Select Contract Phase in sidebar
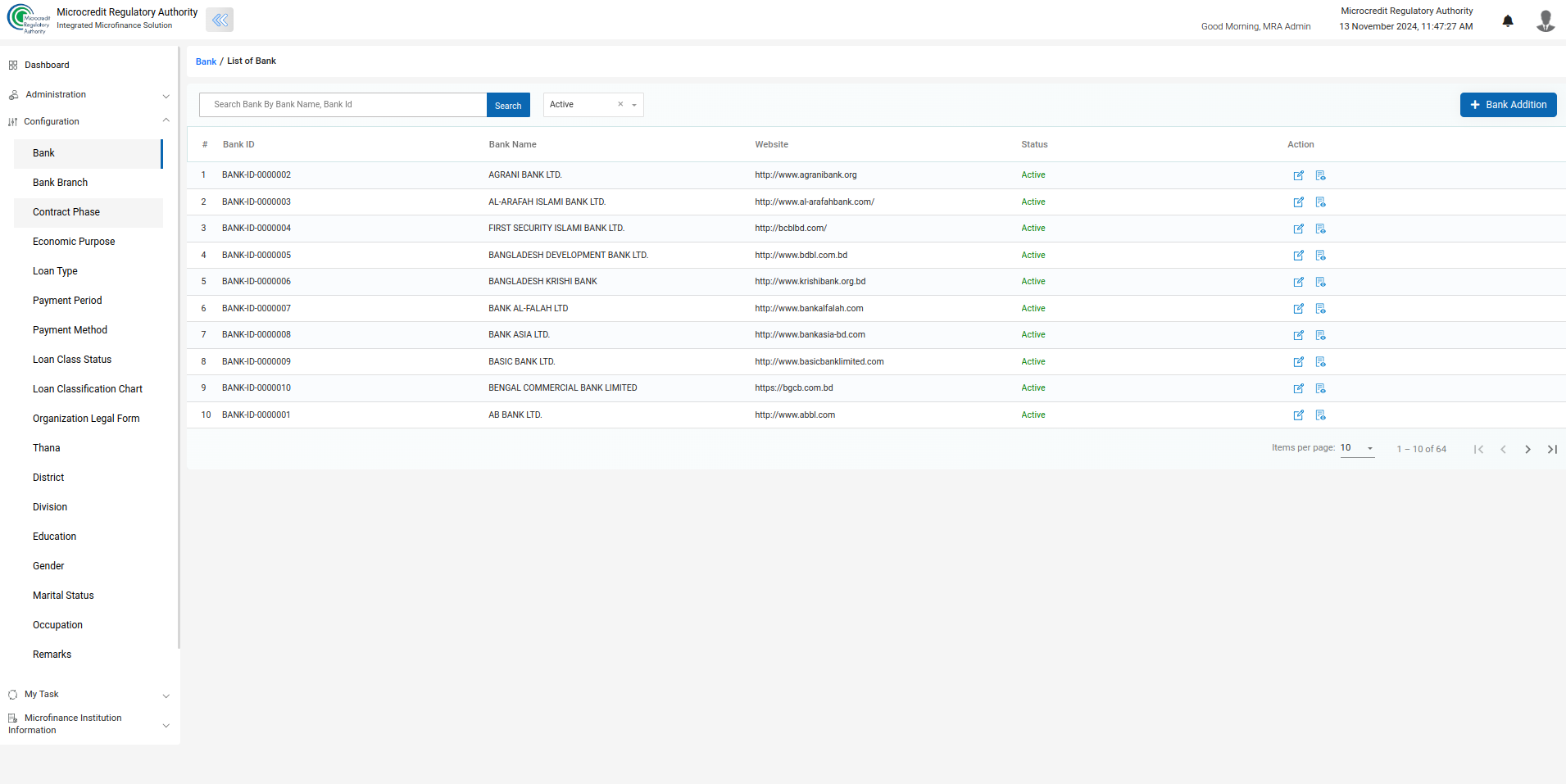 click(x=89, y=212)
